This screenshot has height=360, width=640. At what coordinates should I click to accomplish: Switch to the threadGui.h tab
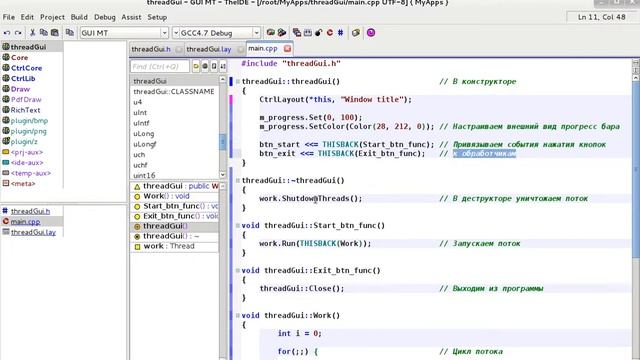(x=151, y=49)
